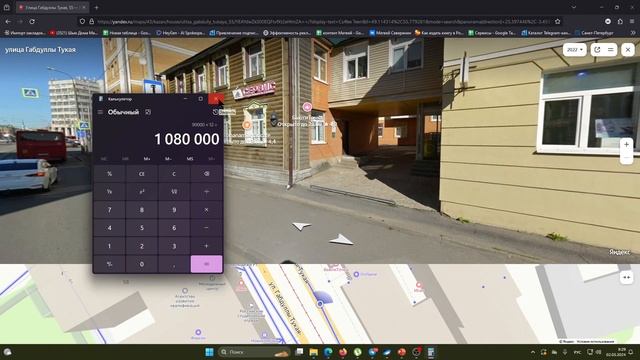Open the calculator history icon
This screenshot has width=640, height=360.
click(216, 112)
